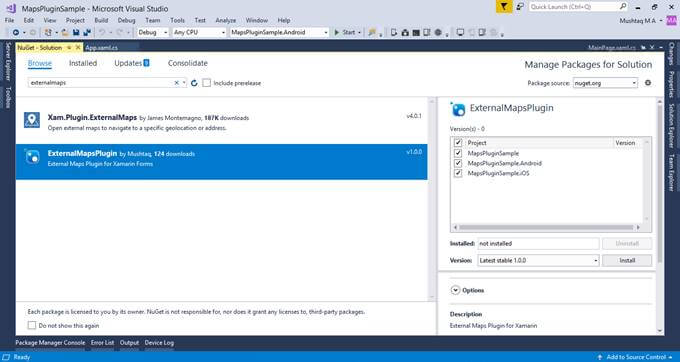Click the ExternalMapsPlugin icon in the package list
The height and width of the screenshot is (362, 680).
(x=32, y=156)
